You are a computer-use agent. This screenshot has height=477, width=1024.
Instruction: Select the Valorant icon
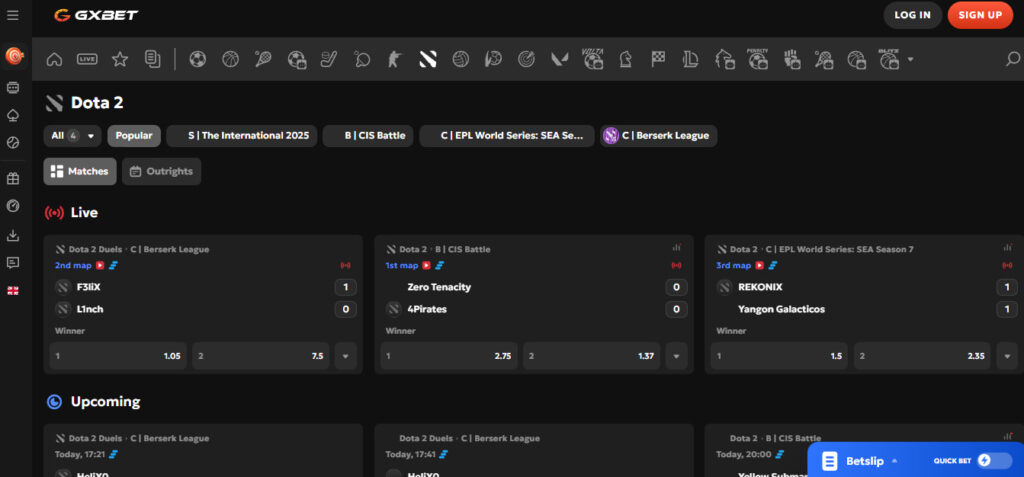tap(559, 59)
